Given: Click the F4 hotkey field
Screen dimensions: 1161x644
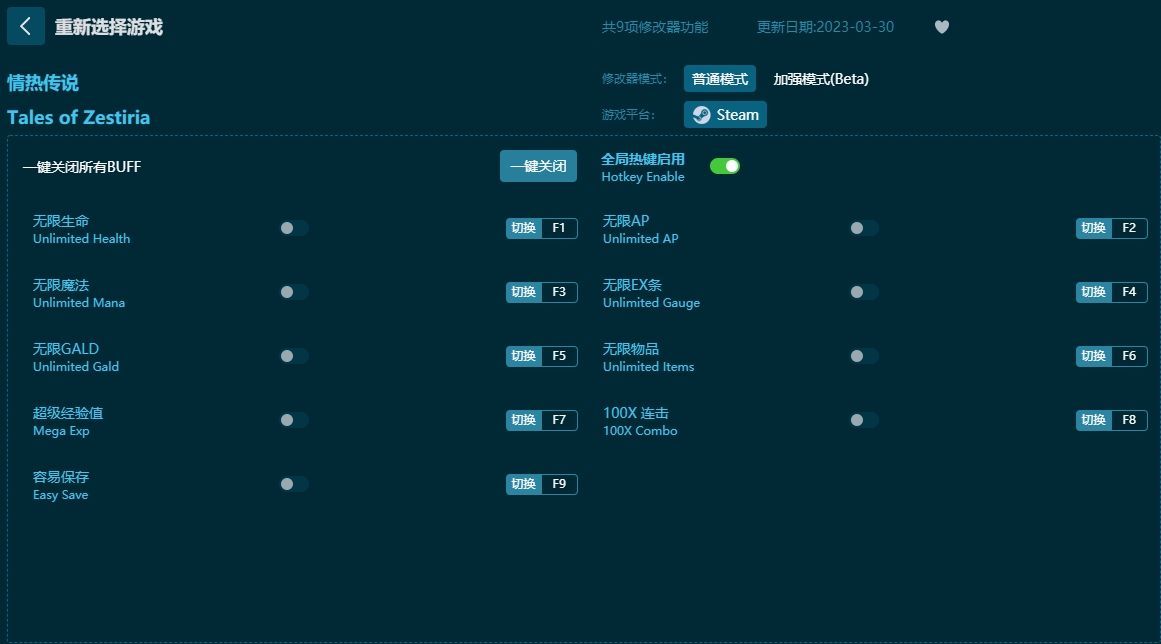Looking at the screenshot, I should tap(1129, 292).
